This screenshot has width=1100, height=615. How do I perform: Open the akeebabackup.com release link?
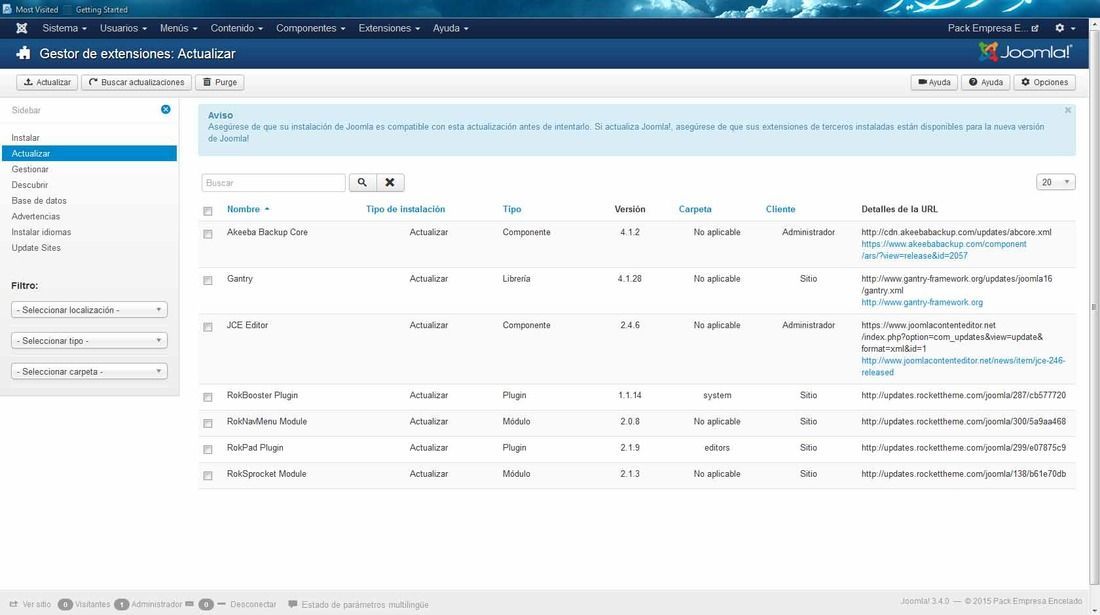[944, 250]
